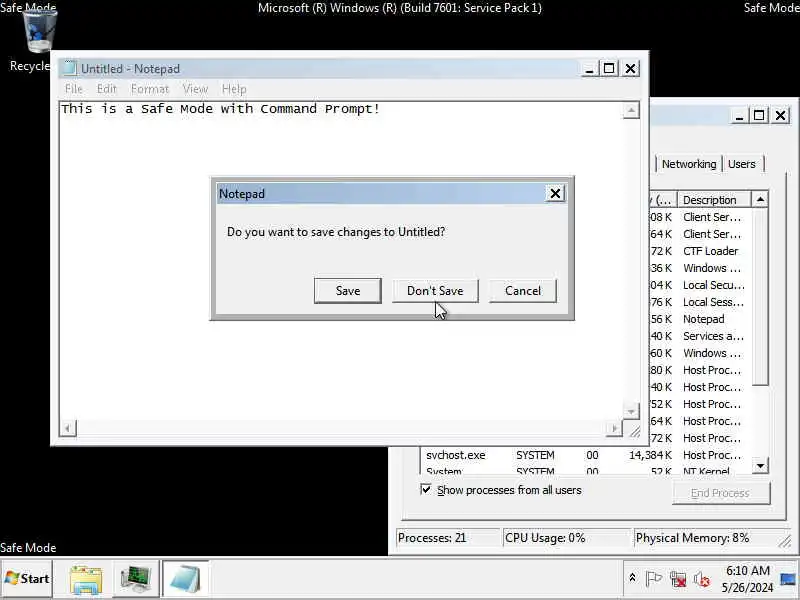800x600 pixels.
Task: Open the Notepad Edit menu
Action: tap(107, 89)
